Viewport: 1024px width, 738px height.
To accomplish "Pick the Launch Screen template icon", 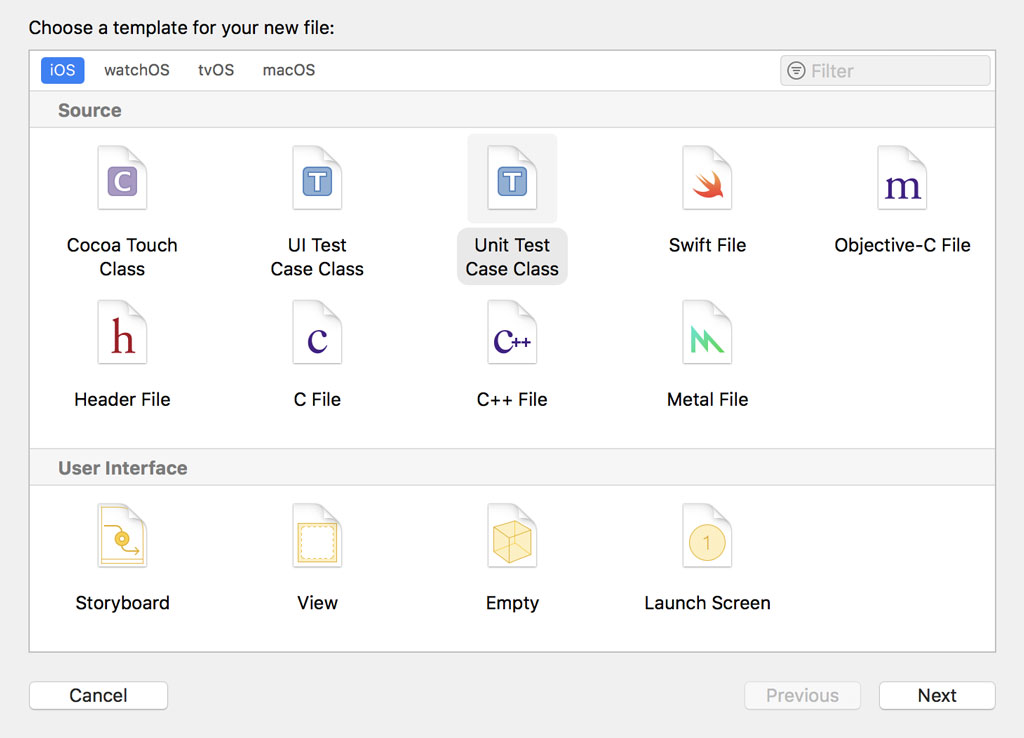I will [707, 537].
